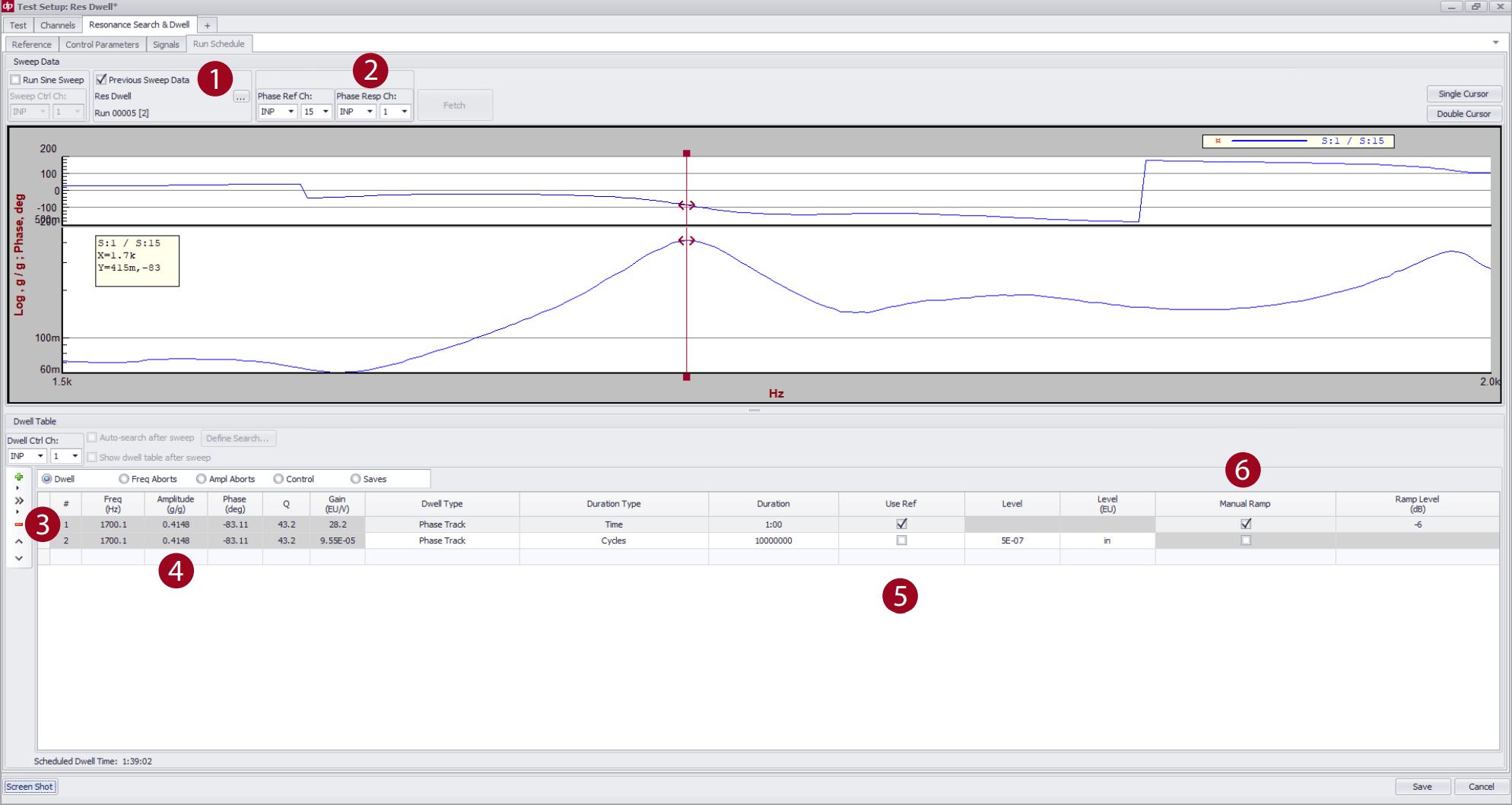Viewport: 1512px width, 805px height.
Task: Open the previous sweep run browser via ellipsis
Action: (241, 98)
